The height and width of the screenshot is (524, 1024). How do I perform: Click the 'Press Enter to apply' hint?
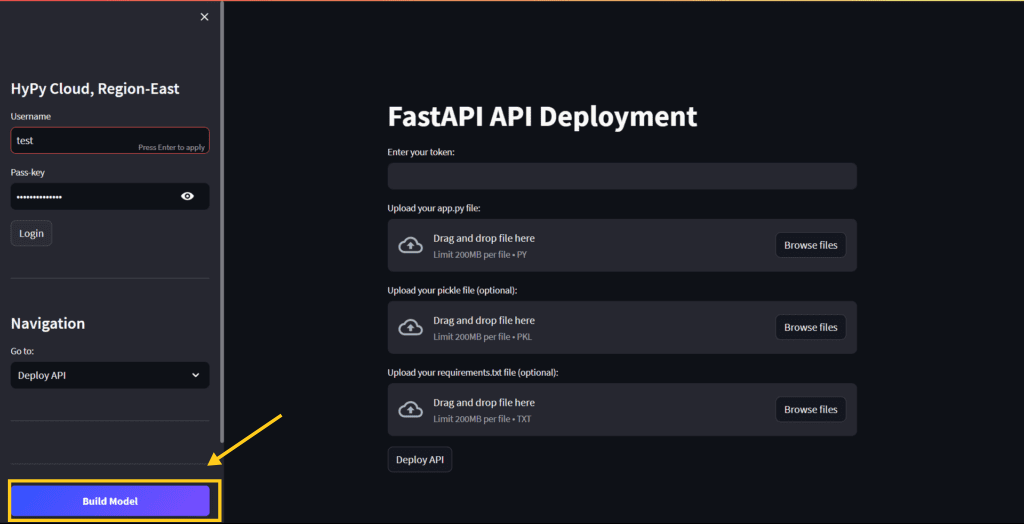click(x=171, y=148)
